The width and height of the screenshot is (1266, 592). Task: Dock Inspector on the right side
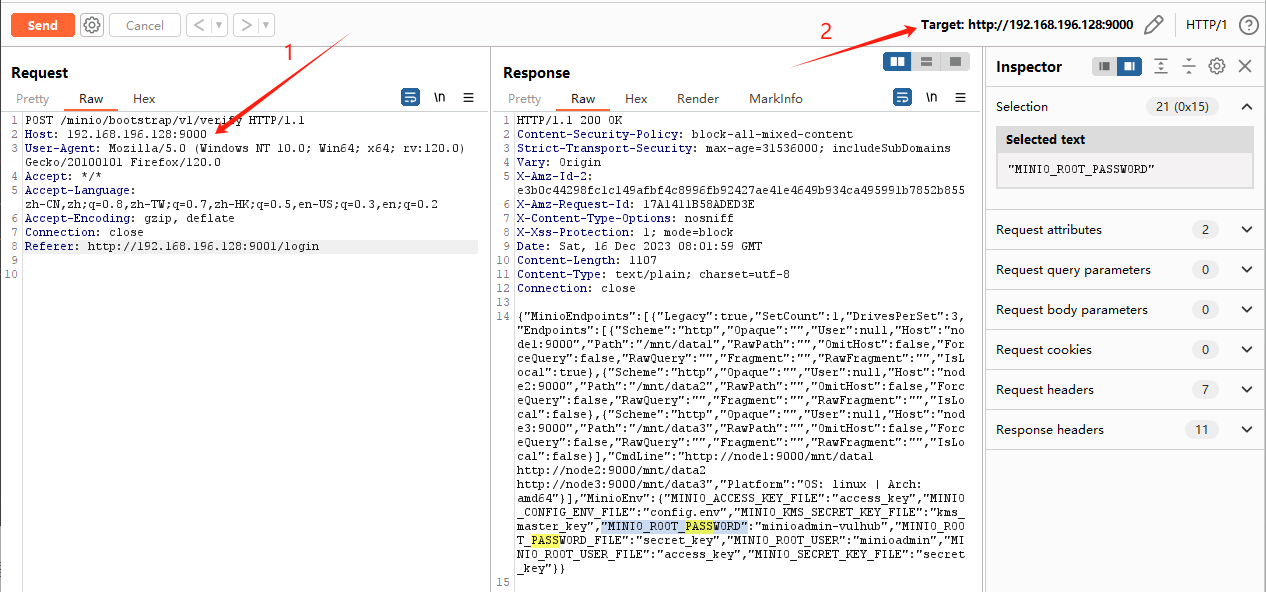pyautogui.click(x=1129, y=66)
